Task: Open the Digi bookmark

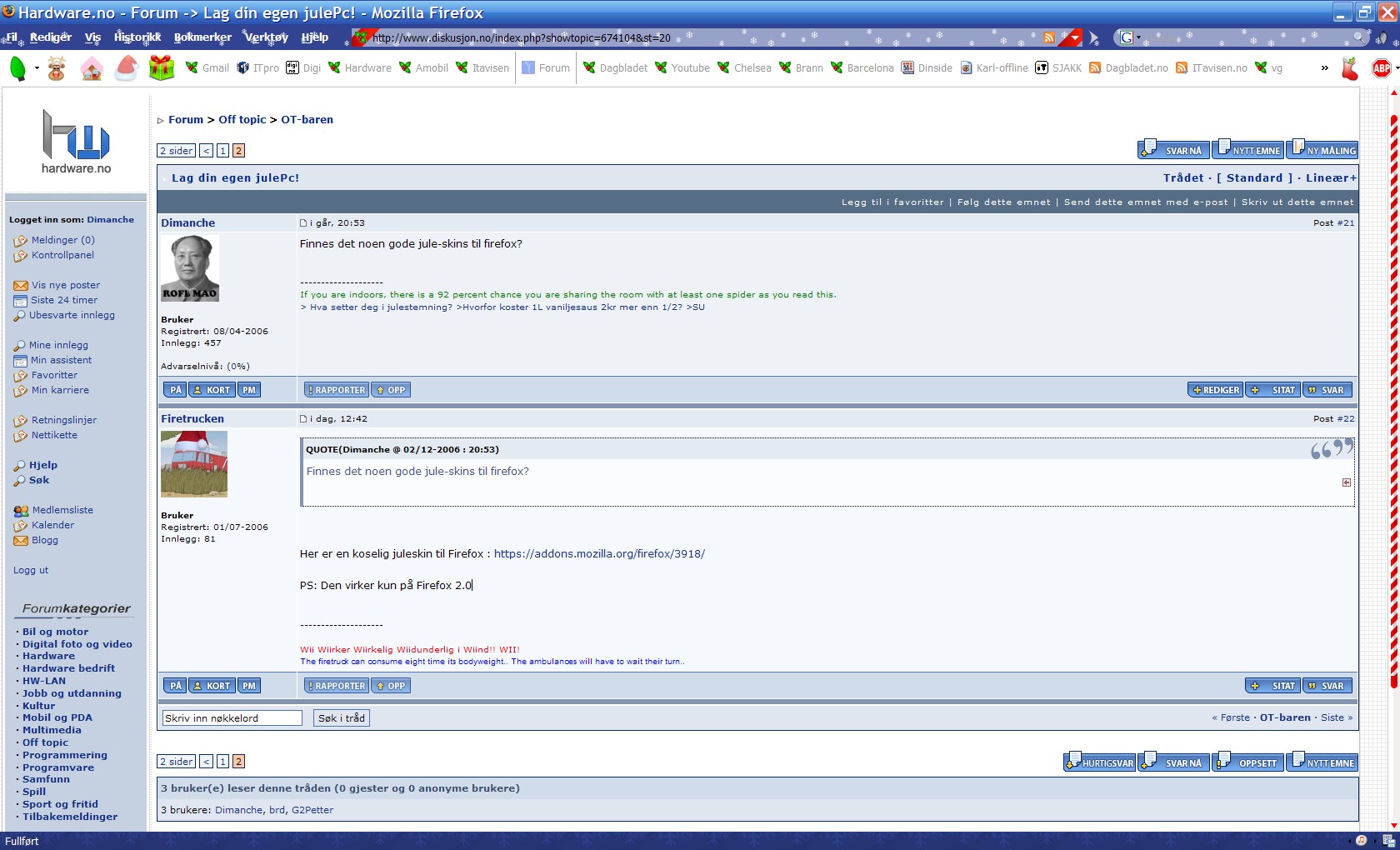Action: 303,68
